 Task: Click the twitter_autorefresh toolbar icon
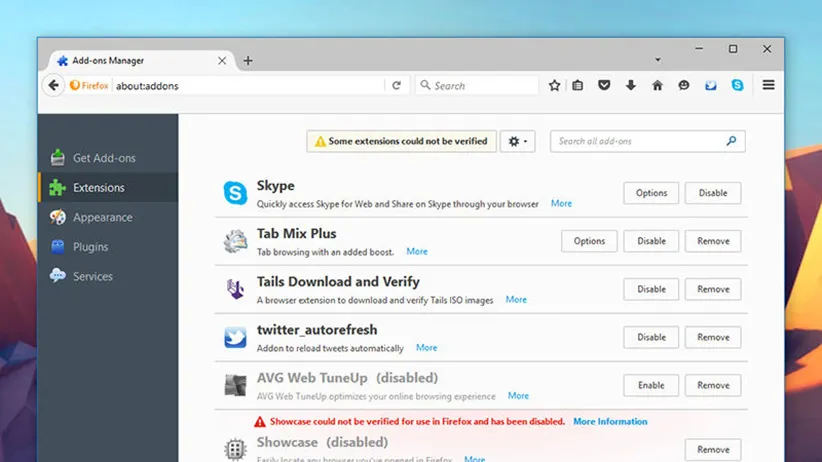click(x=711, y=86)
